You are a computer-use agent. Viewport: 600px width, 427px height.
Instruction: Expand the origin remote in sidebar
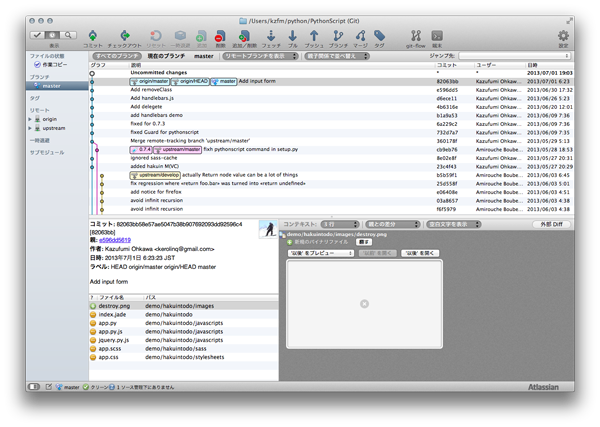tap(30, 119)
